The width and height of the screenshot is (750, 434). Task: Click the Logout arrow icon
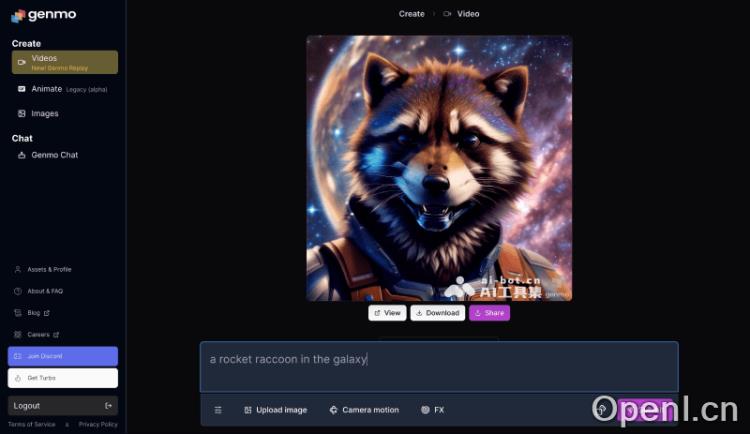[109, 406]
